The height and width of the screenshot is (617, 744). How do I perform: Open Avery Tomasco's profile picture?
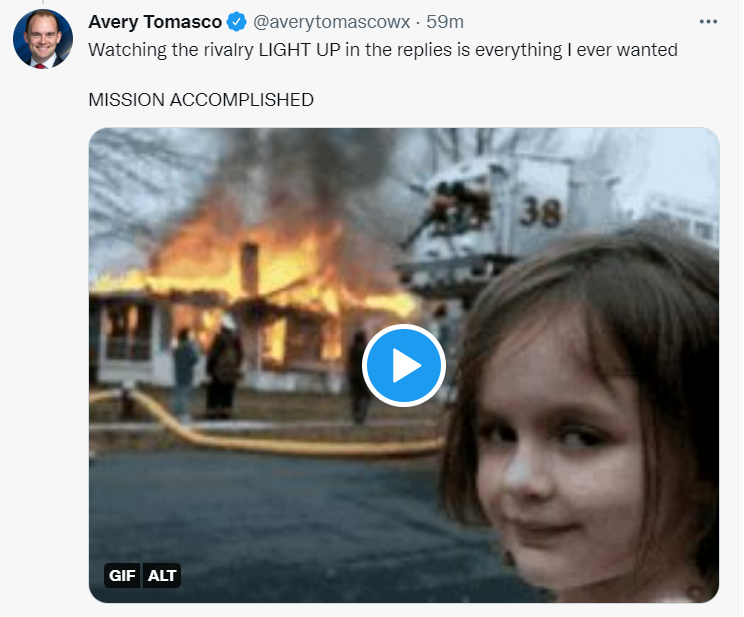point(43,39)
